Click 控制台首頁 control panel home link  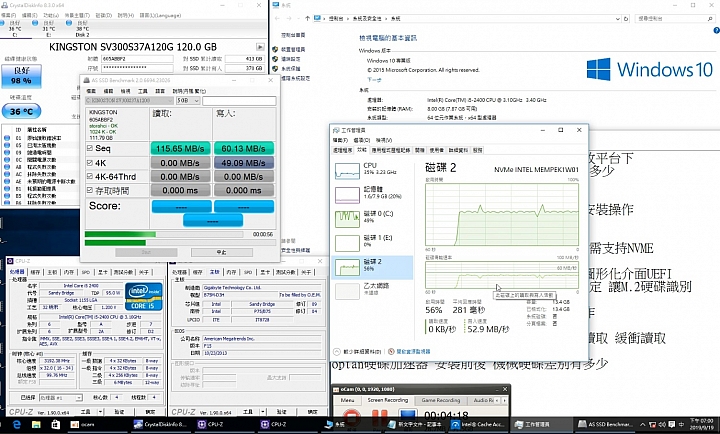click(293, 35)
